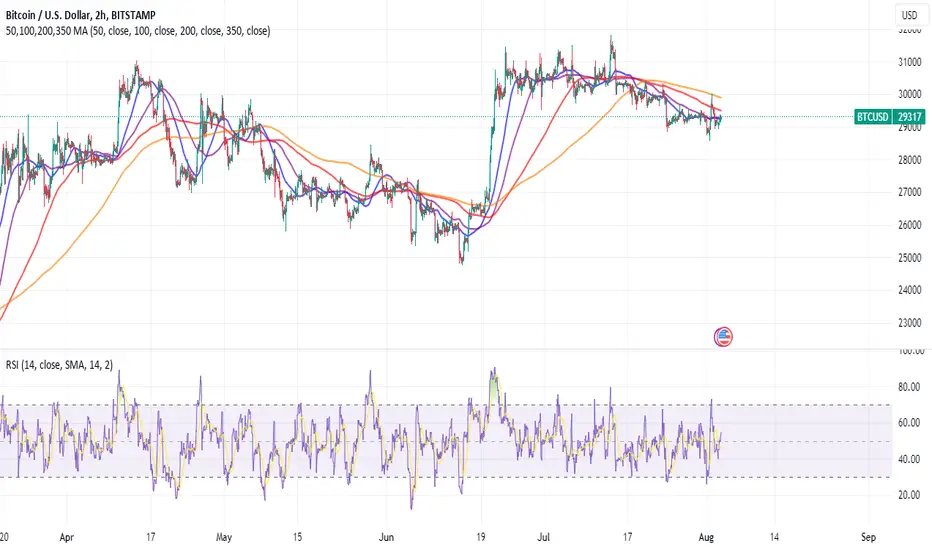Click the RSI 20.00 axis label
Screen dimensions: 932x550
pos(909,495)
